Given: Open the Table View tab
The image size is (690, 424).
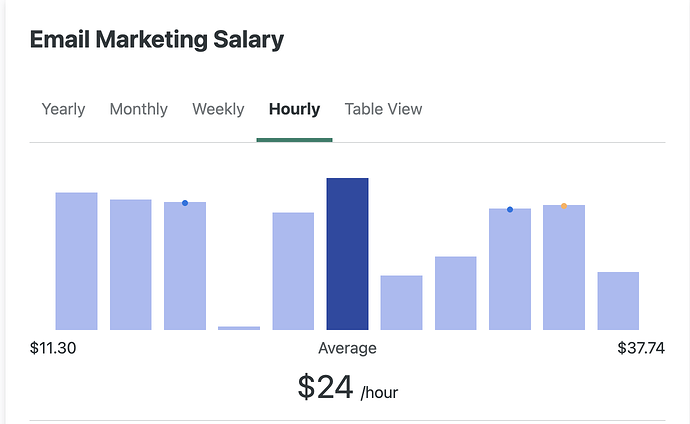Looking at the screenshot, I should 383,109.
